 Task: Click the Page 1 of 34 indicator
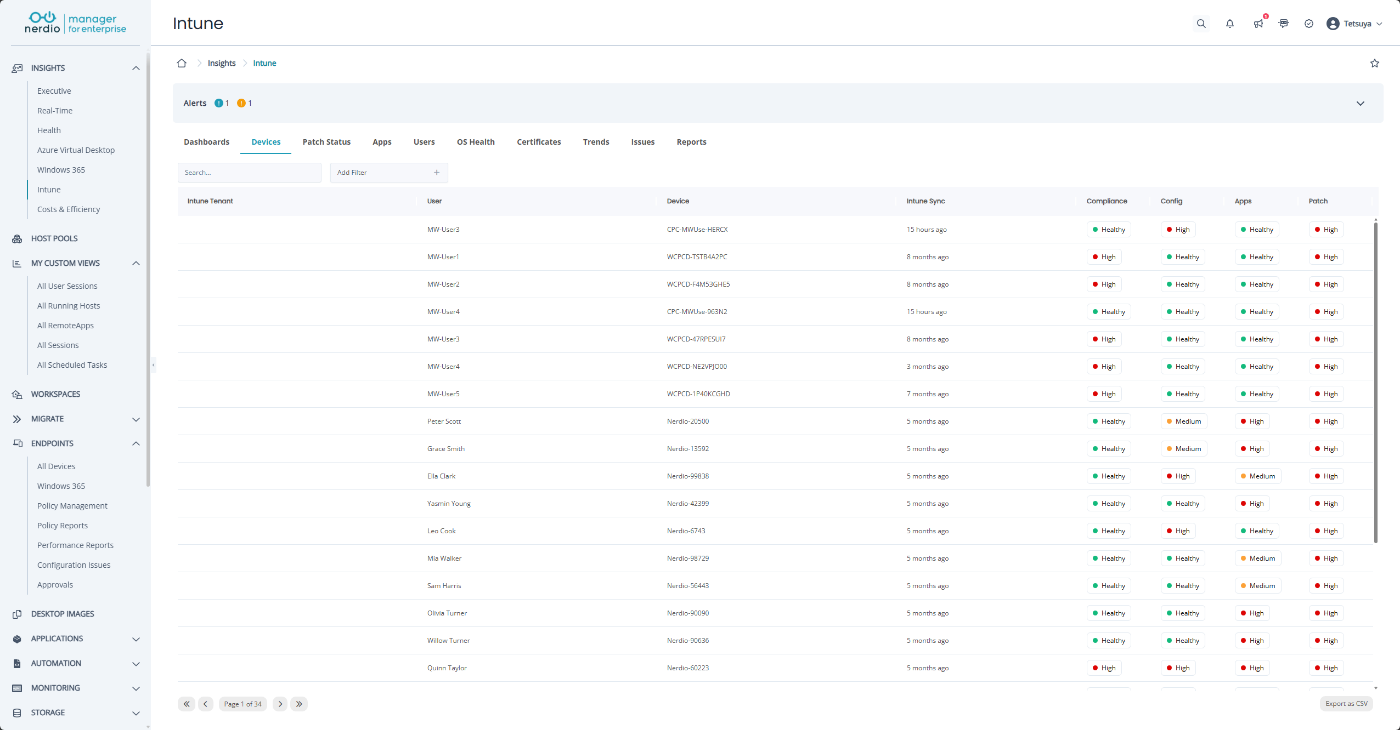tap(243, 704)
